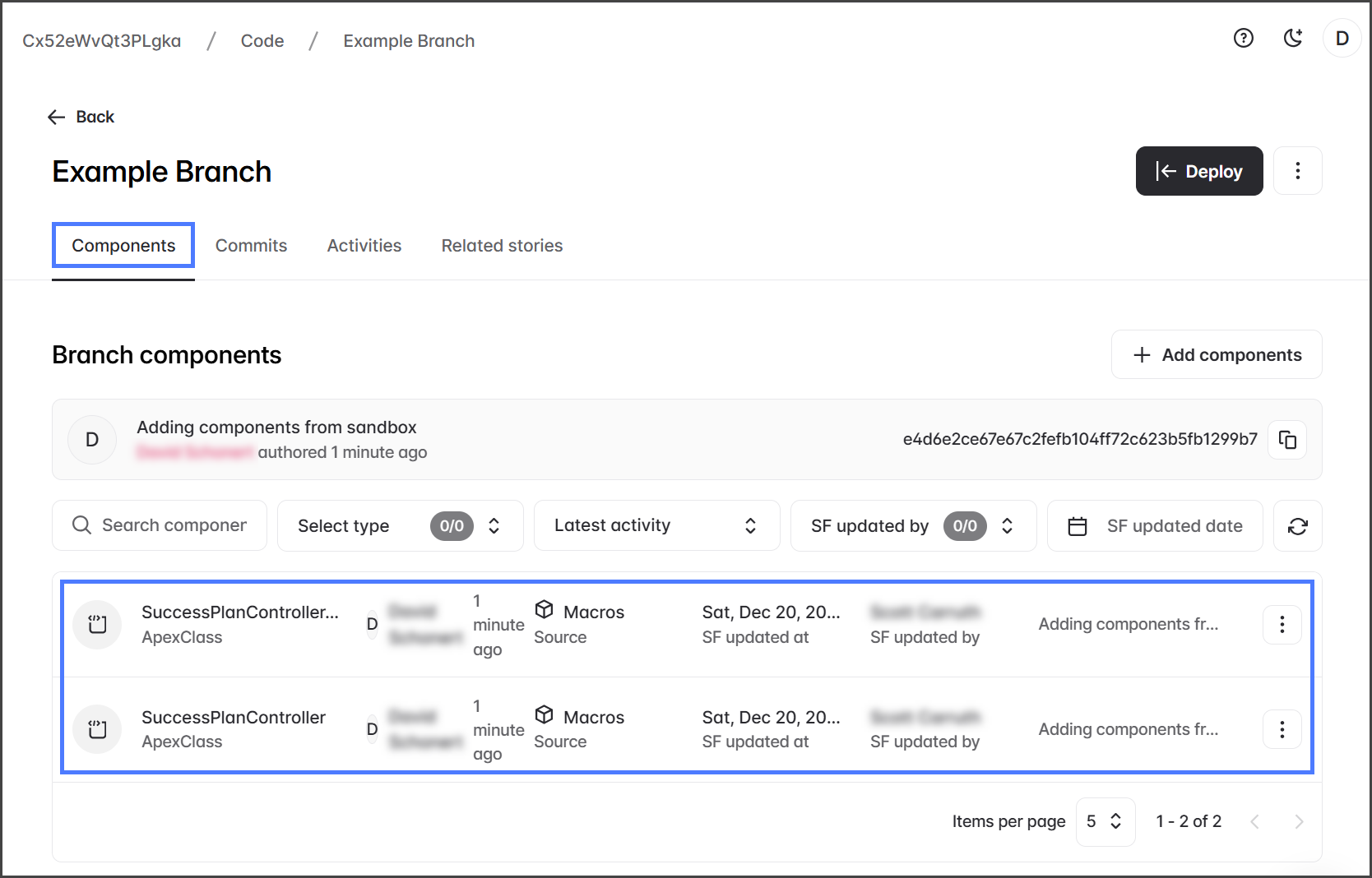Click the Add components button

(1216, 354)
